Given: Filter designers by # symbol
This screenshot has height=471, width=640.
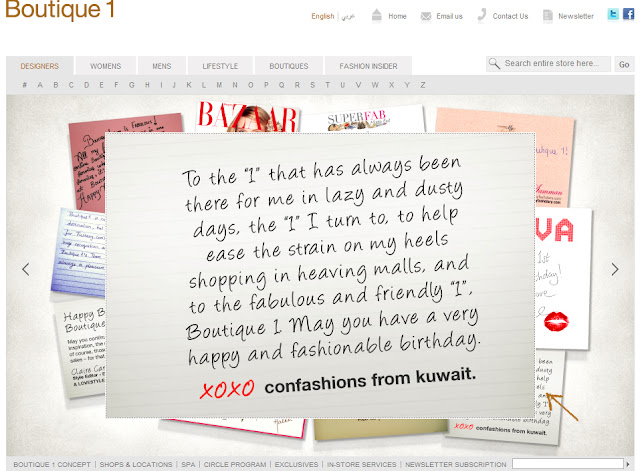Looking at the screenshot, I should tap(24, 85).
